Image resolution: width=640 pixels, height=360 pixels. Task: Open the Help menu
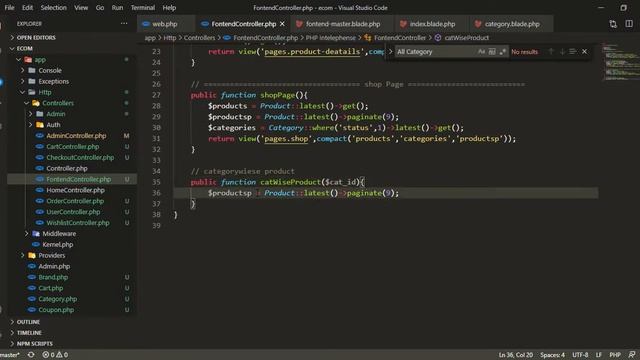[169, 8]
